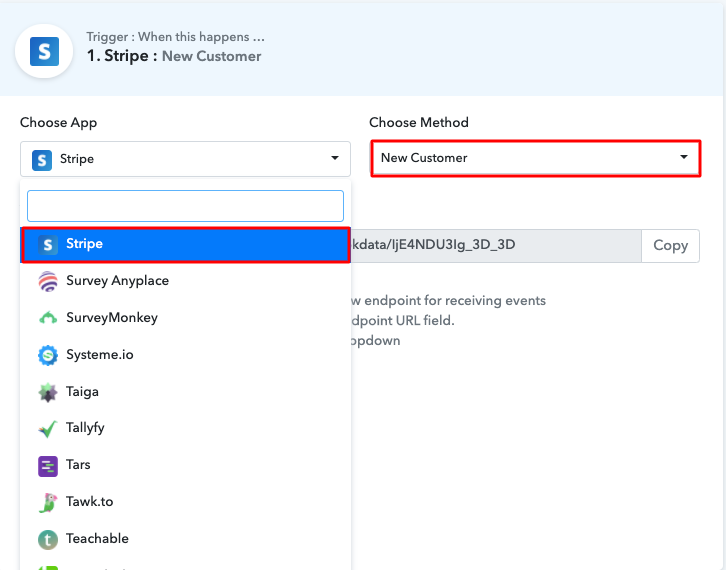Viewport: 726px width, 570px height.
Task: Open the Choose App Stripe dropdown
Action: 185,159
